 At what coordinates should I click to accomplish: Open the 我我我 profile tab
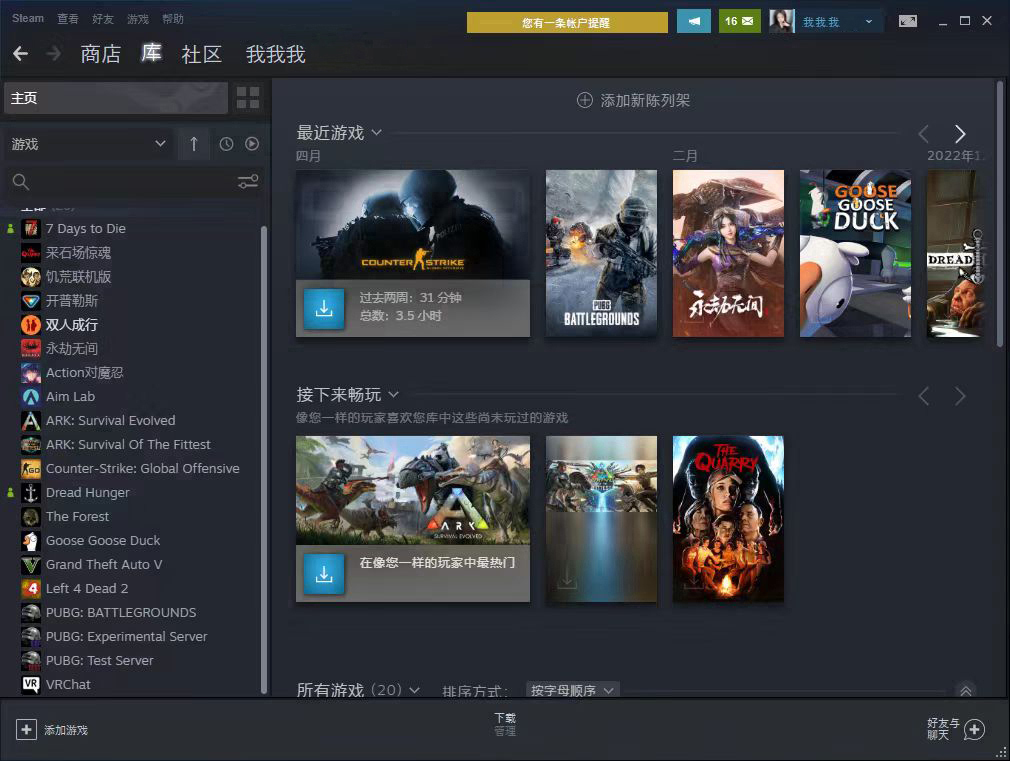[x=276, y=54]
